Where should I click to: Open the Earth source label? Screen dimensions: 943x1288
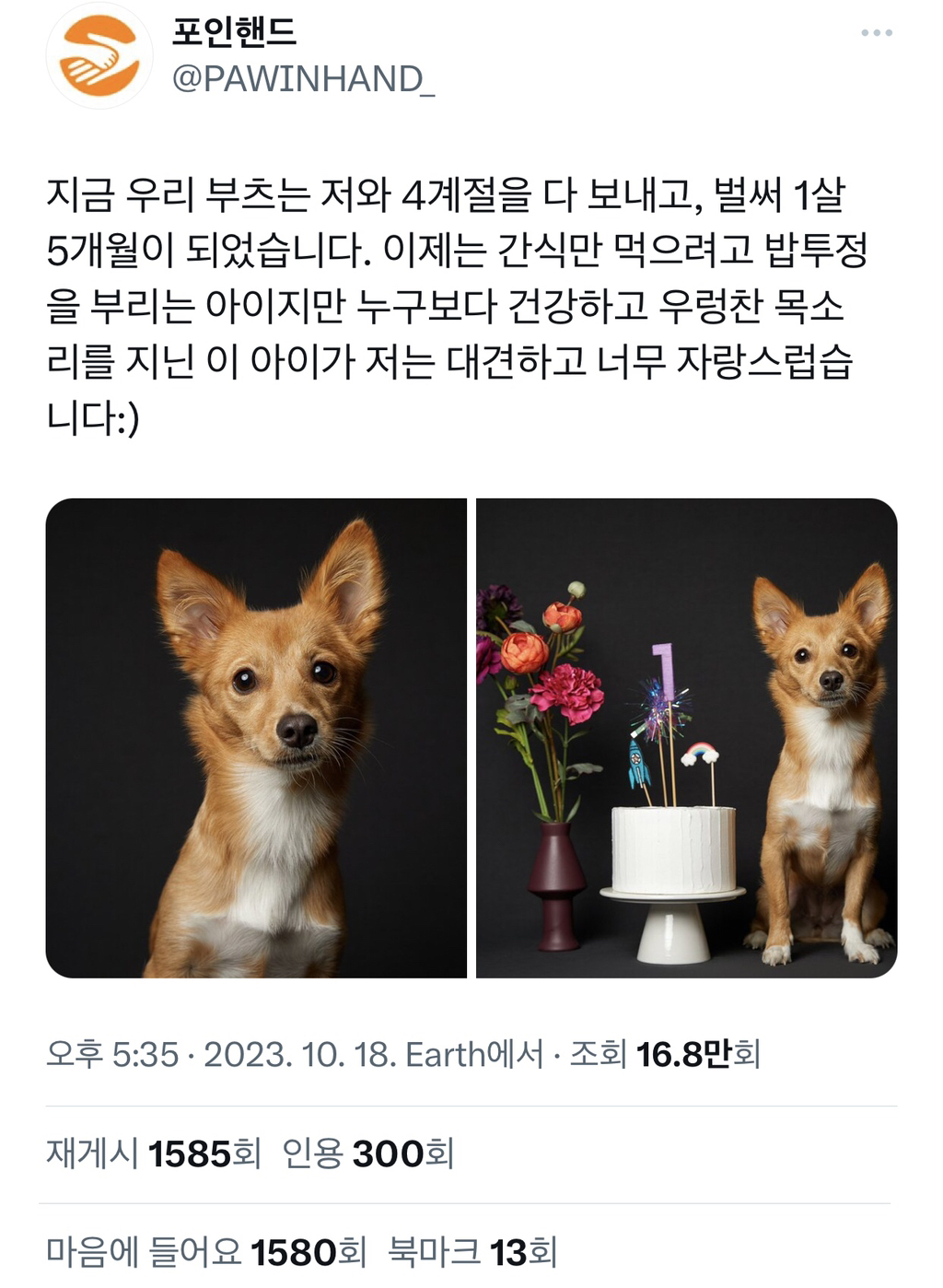click(474, 1054)
